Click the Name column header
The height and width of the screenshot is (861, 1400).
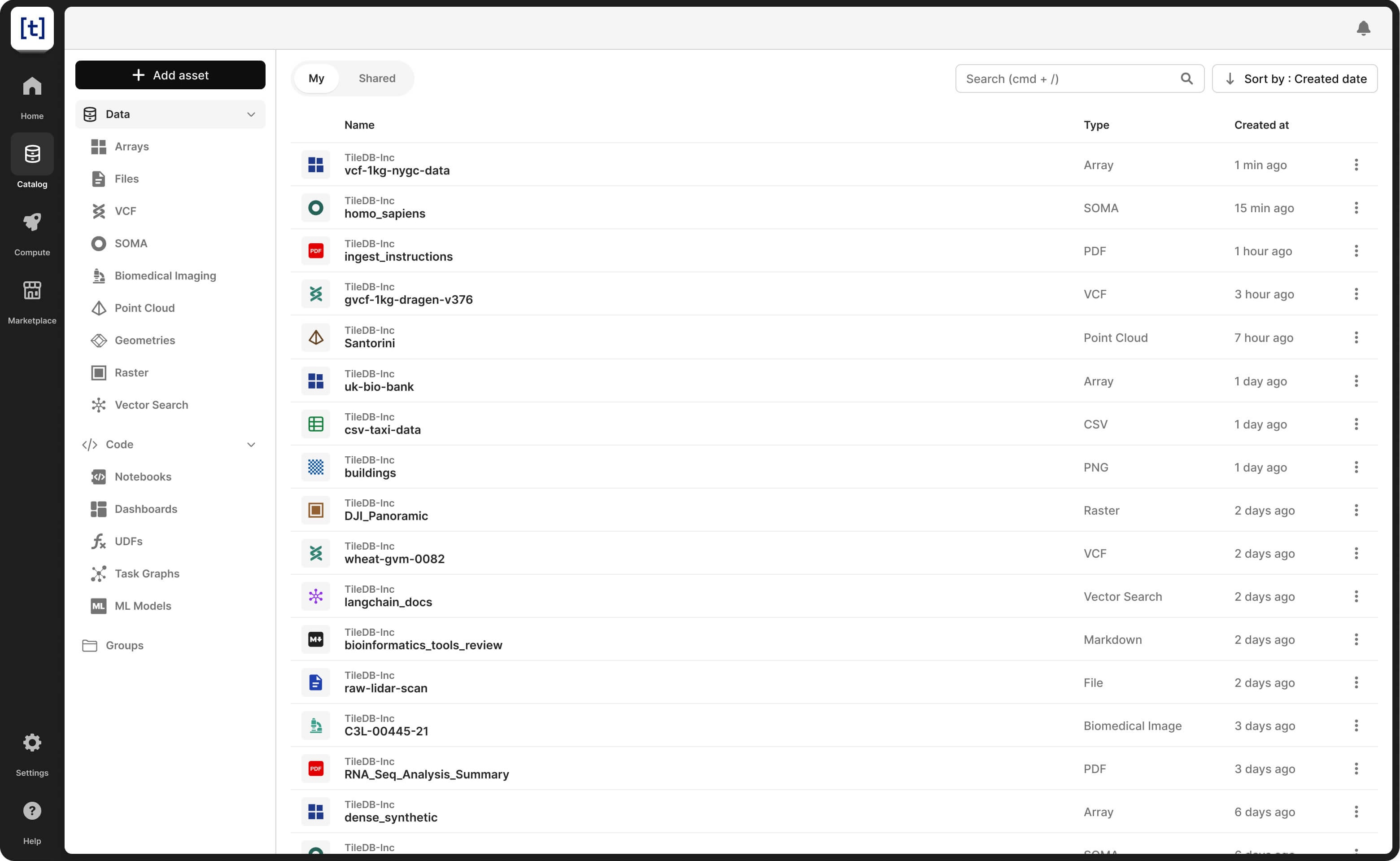click(359, 125)
